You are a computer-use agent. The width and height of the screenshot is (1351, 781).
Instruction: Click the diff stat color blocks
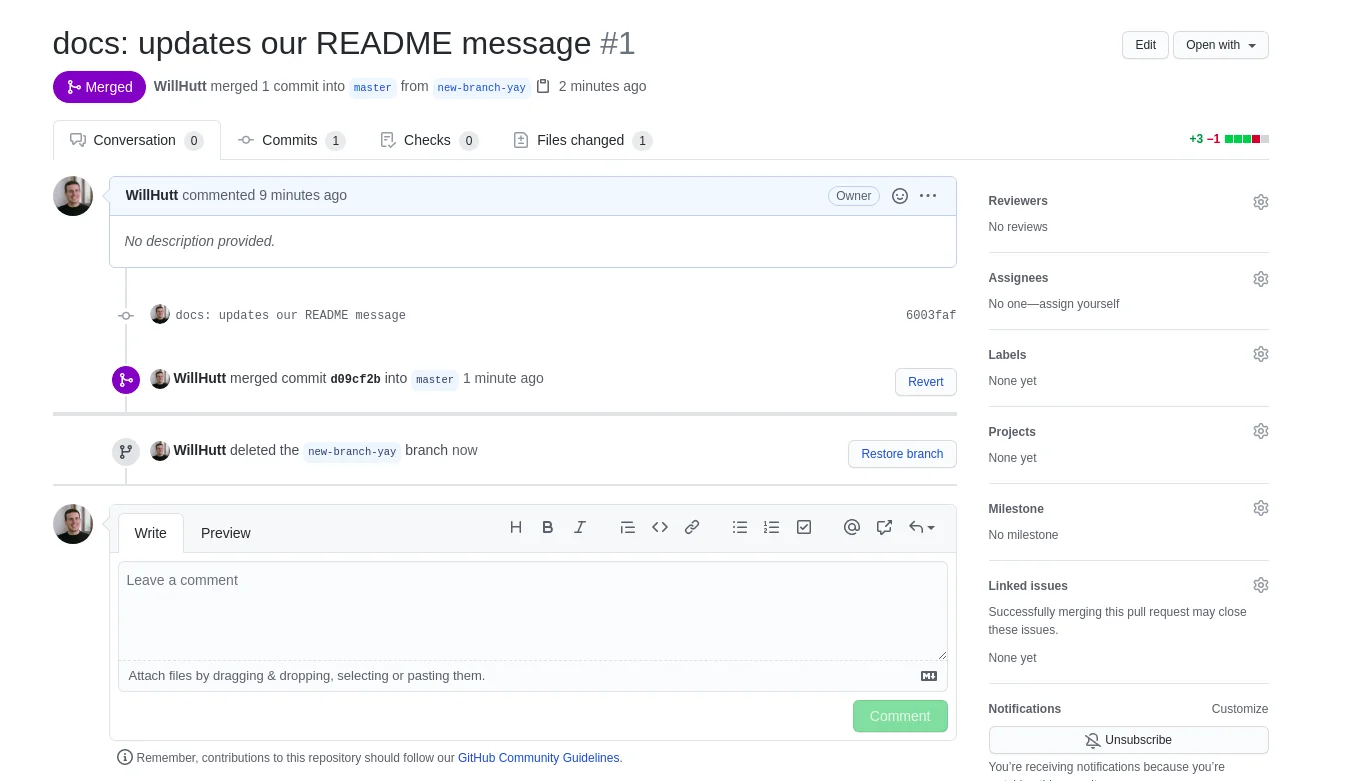click(1247, 139)
